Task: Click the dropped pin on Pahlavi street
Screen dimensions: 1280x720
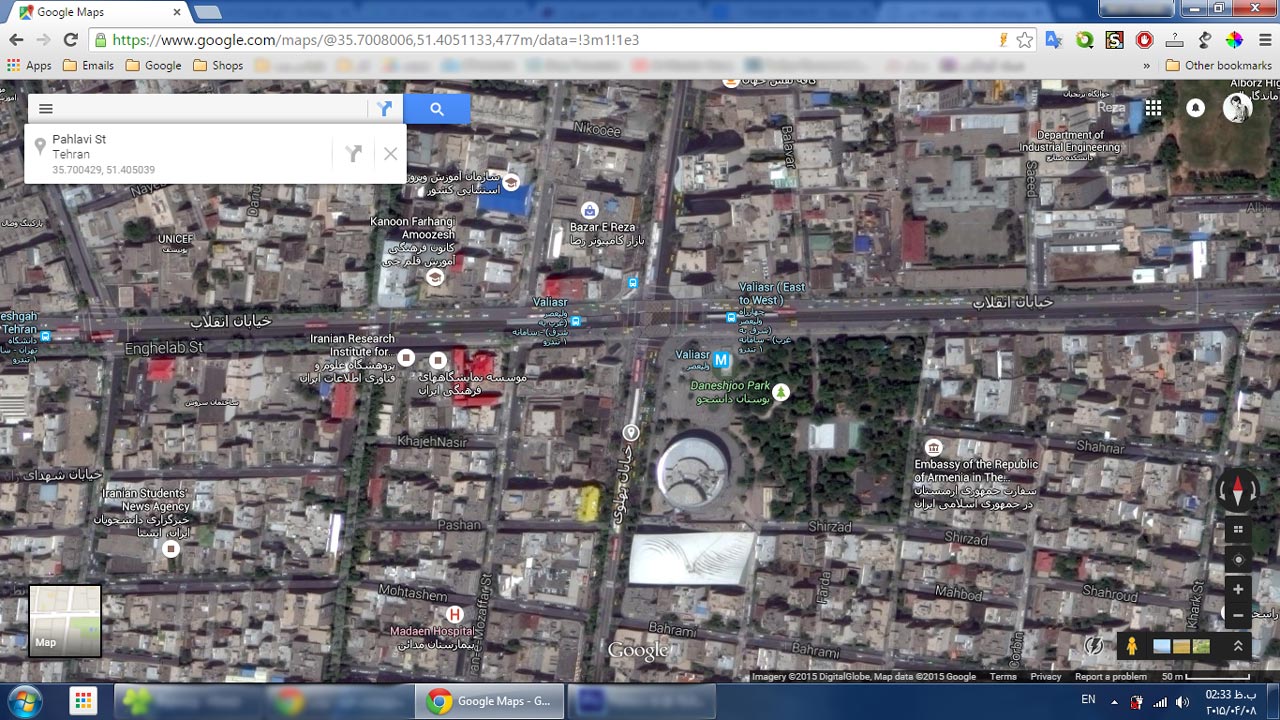Action: [631, 433]
